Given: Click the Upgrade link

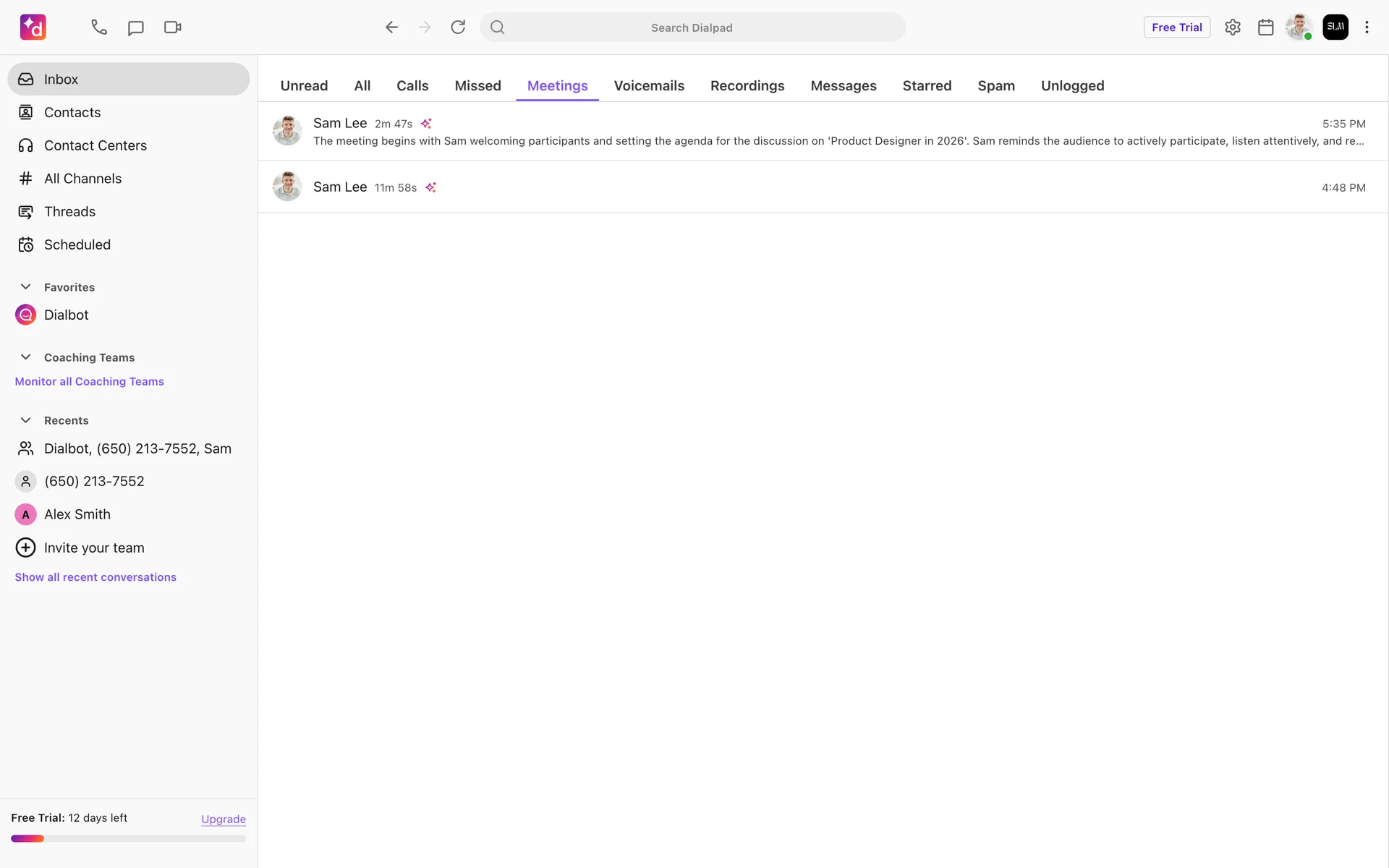Looking at the screenshot, I should coord(223,819).
